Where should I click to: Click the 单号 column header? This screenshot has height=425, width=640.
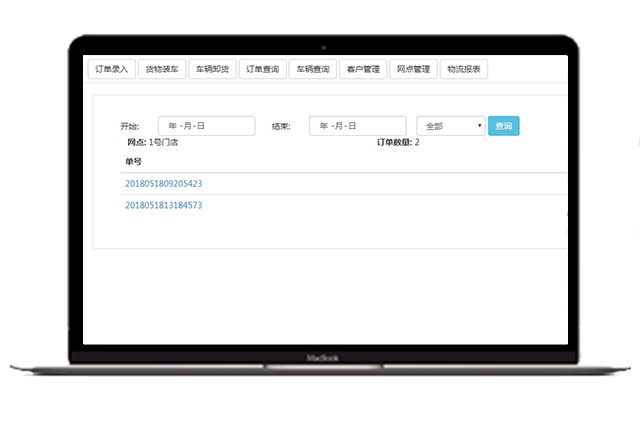click(x=133, y=161)
